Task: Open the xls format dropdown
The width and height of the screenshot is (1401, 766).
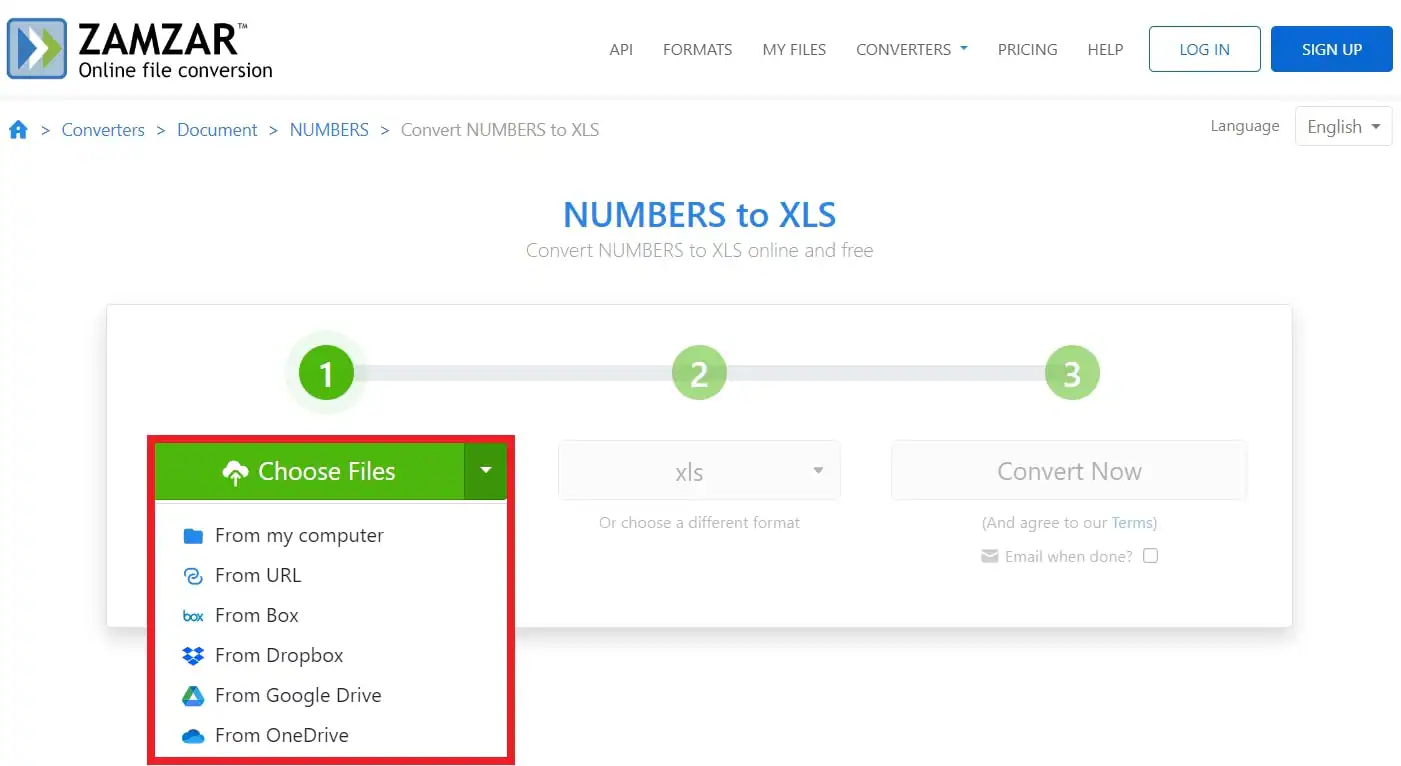Action: [x=699, y=471]
